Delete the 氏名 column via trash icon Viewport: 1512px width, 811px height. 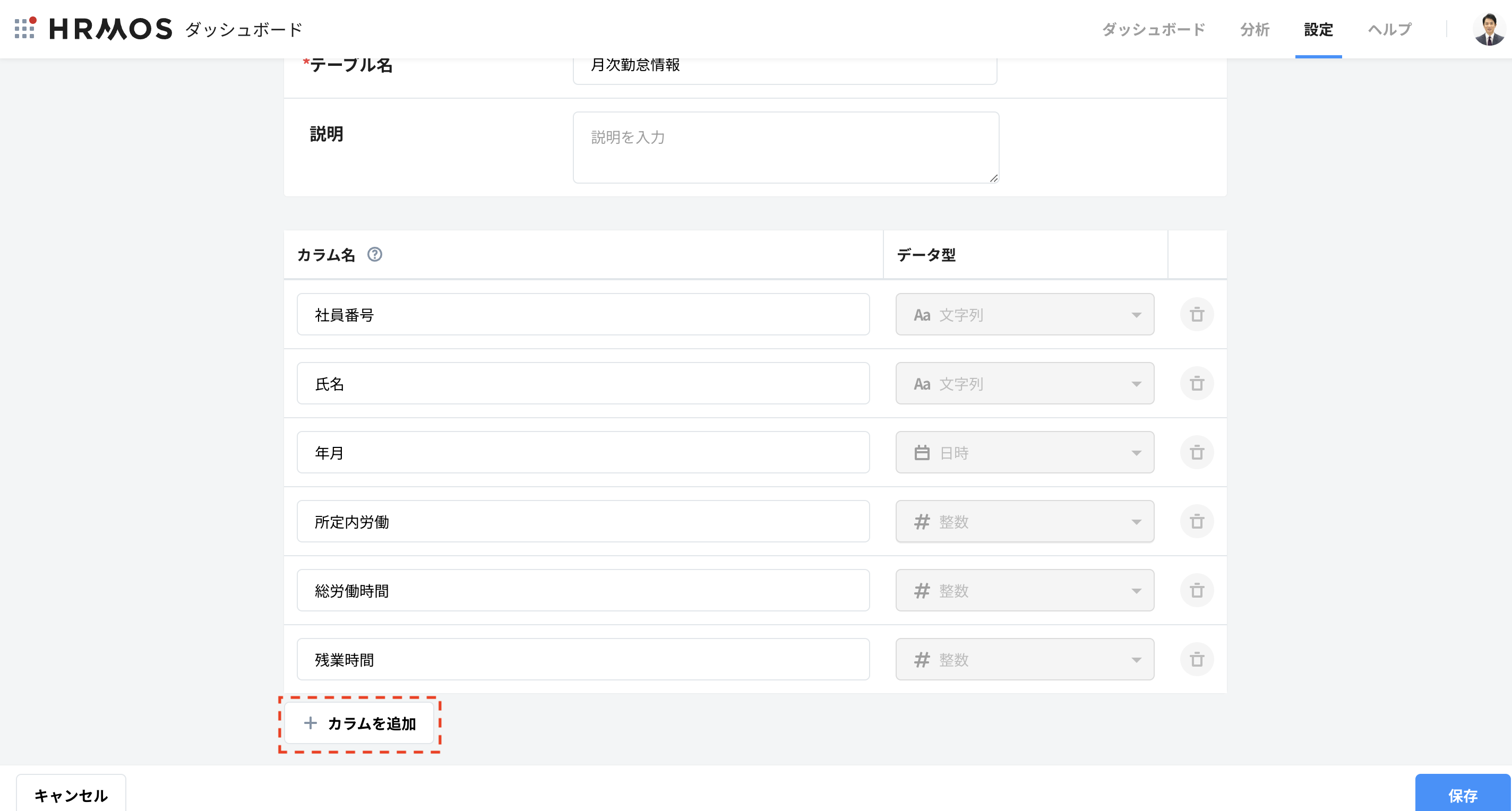[x=1196, y=384]
